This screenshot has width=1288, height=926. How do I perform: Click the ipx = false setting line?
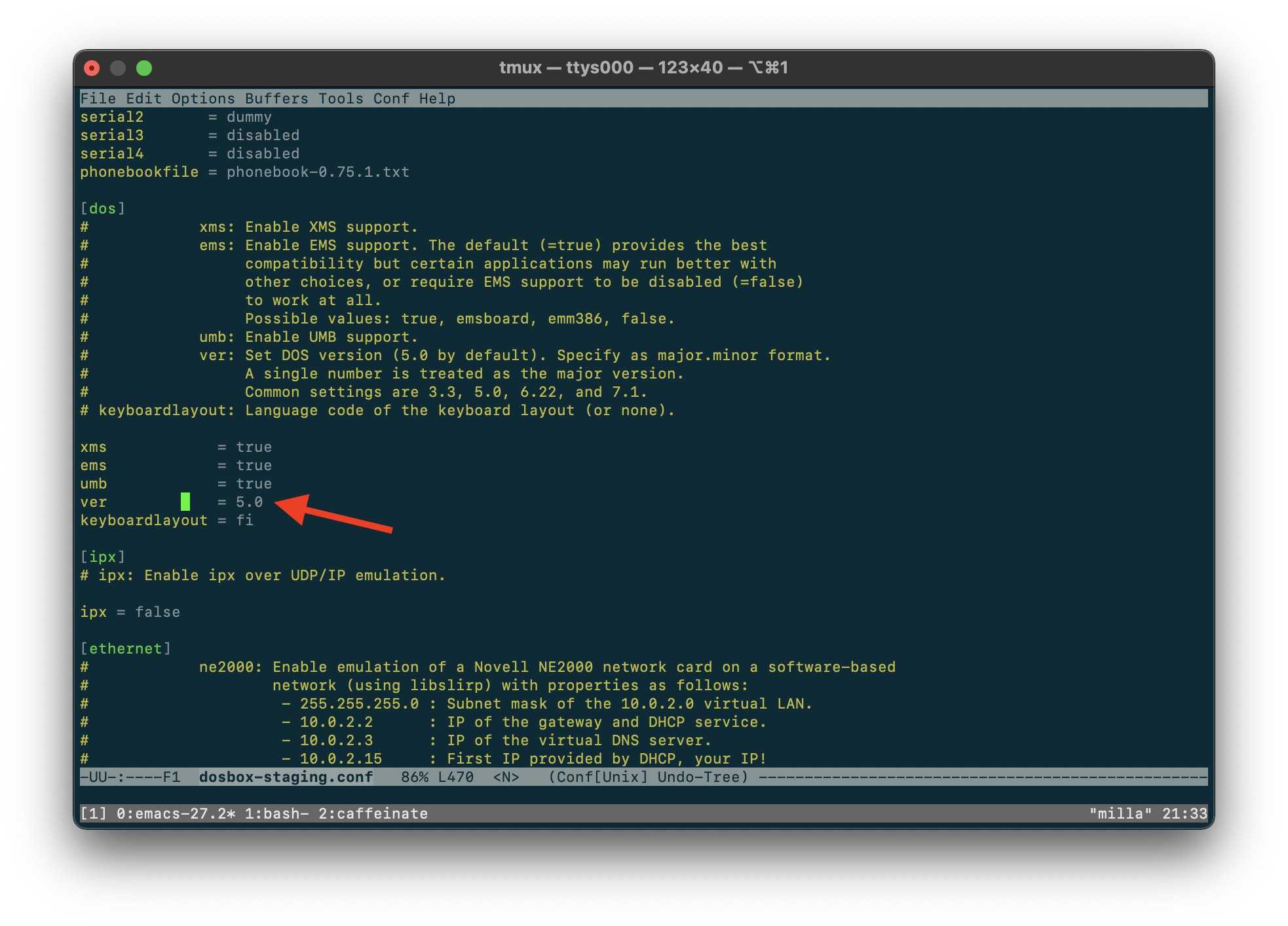click(130, 612)
